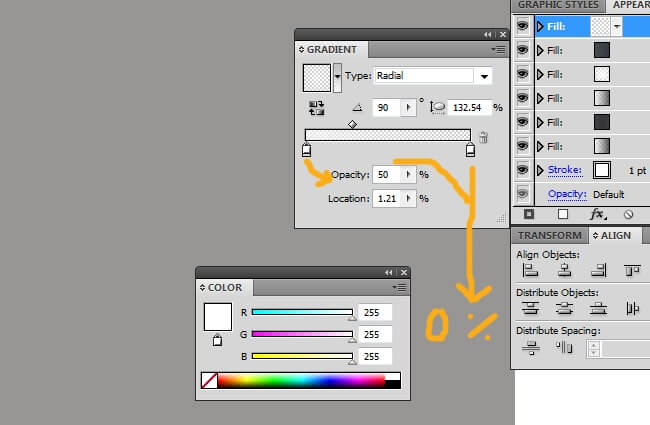The height and width of the screenshot is (425, 650).
Task: Click Horizontal Distribute Space icon
Action: pyautogui.click(x=564, y=347)
